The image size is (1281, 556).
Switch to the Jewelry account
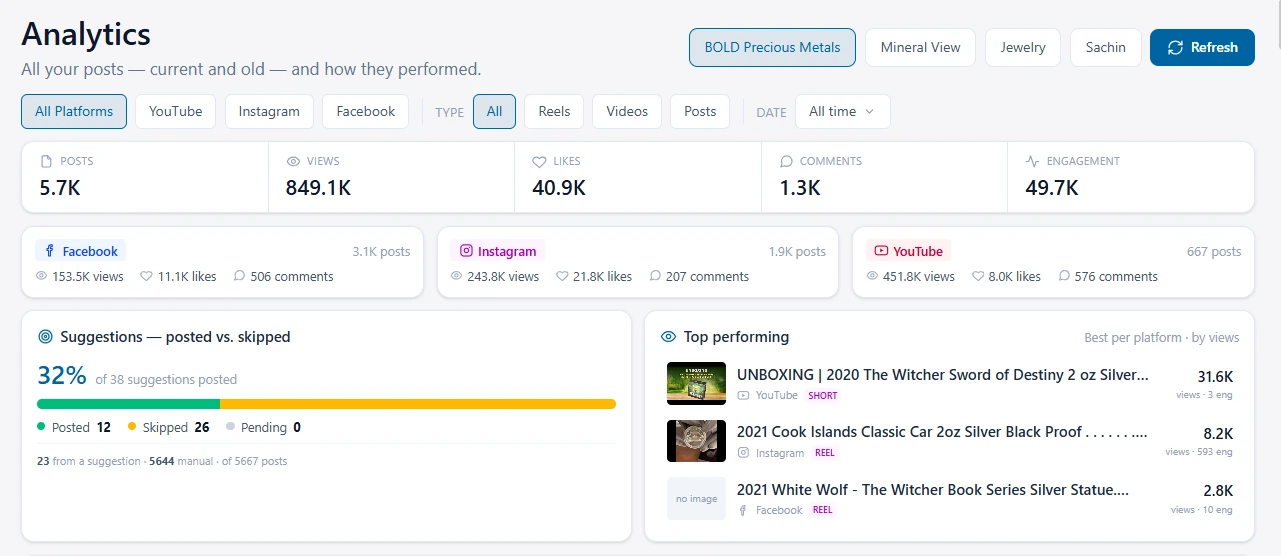pyautogui.click(x=1023, y=47)
